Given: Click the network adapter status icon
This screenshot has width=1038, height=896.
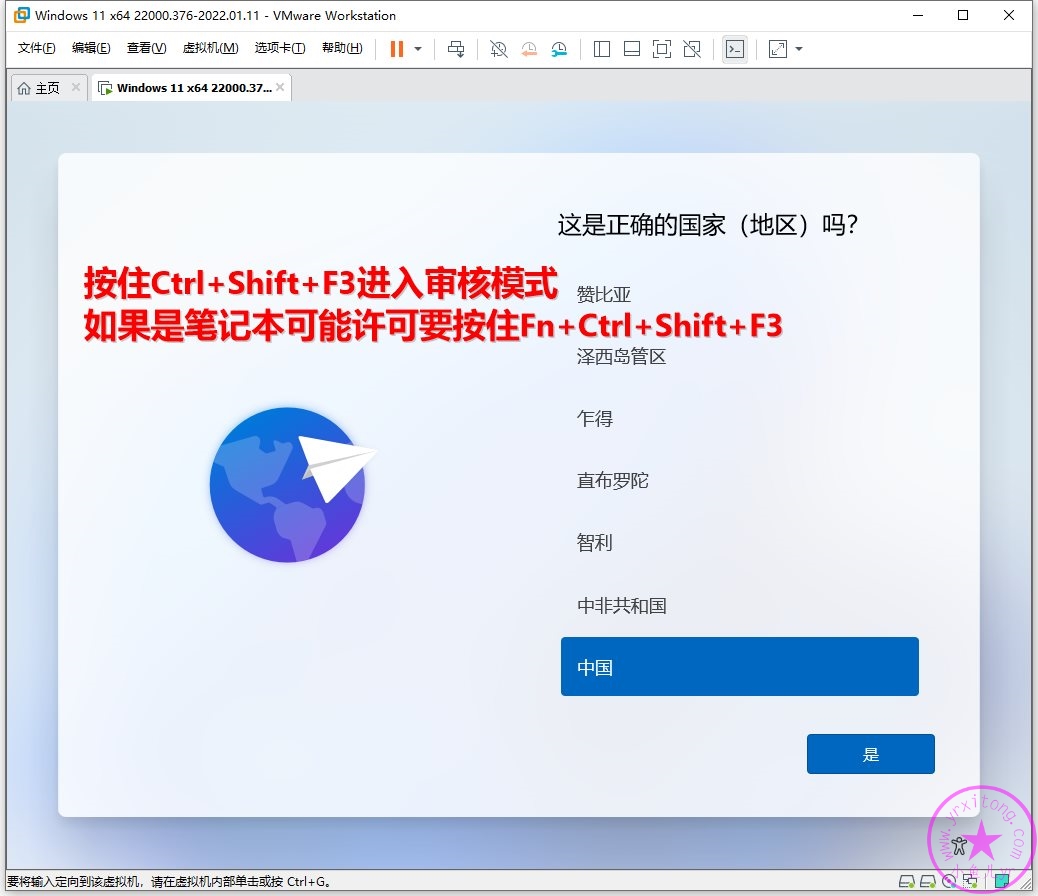Looking at the screenshot, I should 970,881.
